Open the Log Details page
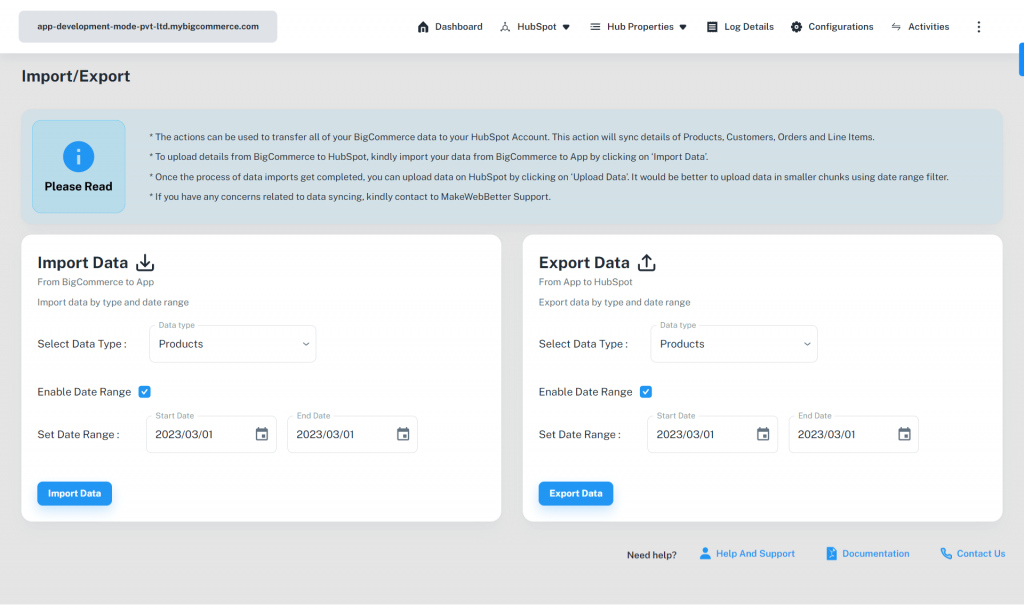This screenshot has width=1024, height=605. click(x=748, y=27)
